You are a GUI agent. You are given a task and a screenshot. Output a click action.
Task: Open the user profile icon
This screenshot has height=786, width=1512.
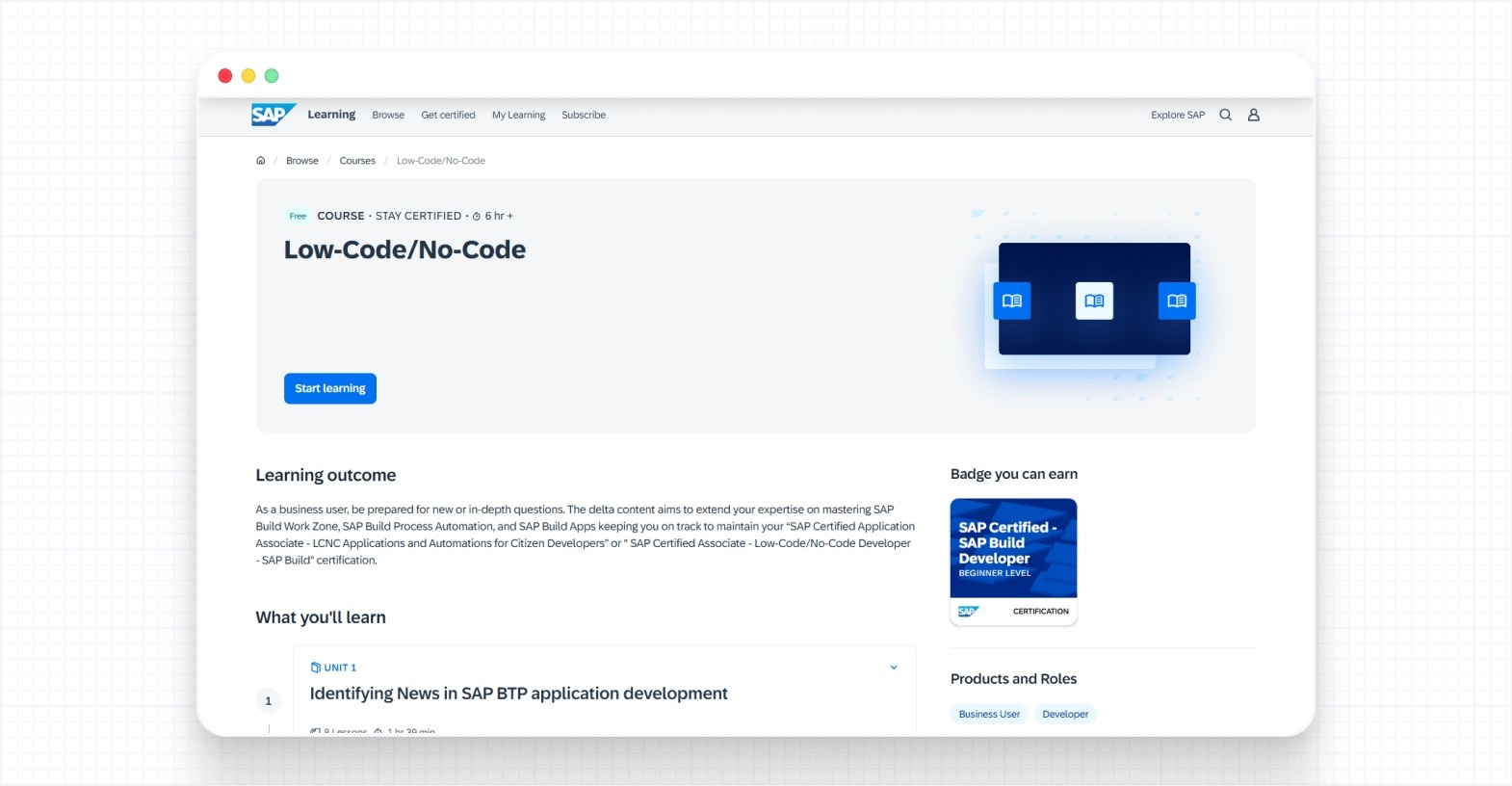(1253, 115)
